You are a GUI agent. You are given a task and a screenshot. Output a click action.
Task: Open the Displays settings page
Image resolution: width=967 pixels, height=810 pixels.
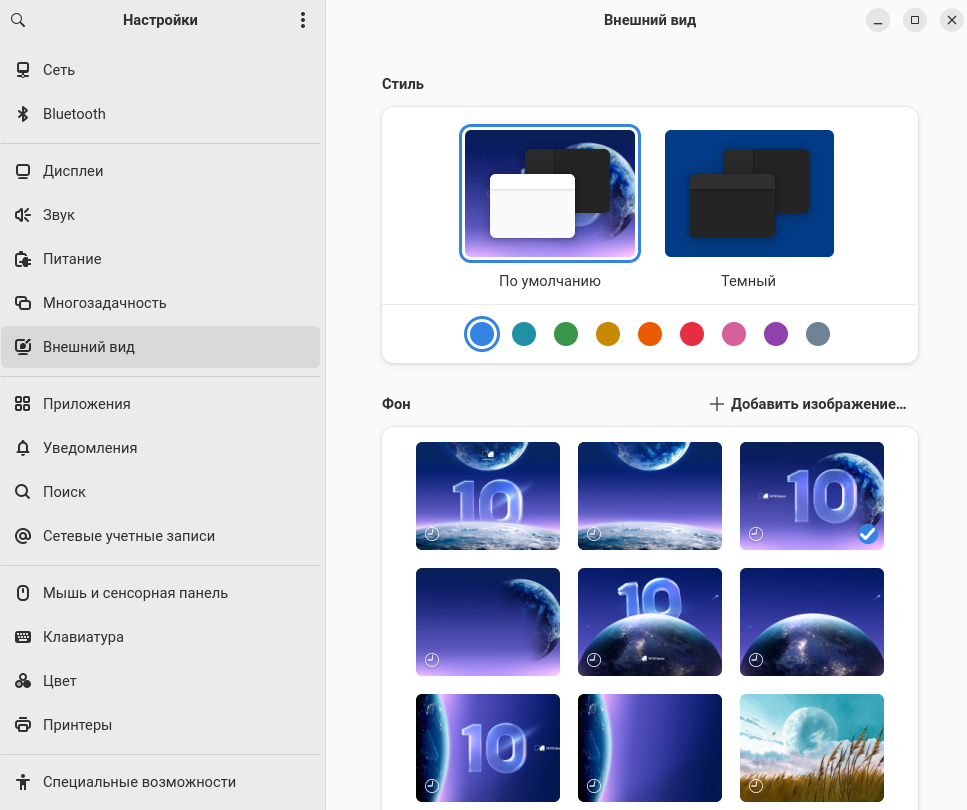click(73, 171)
